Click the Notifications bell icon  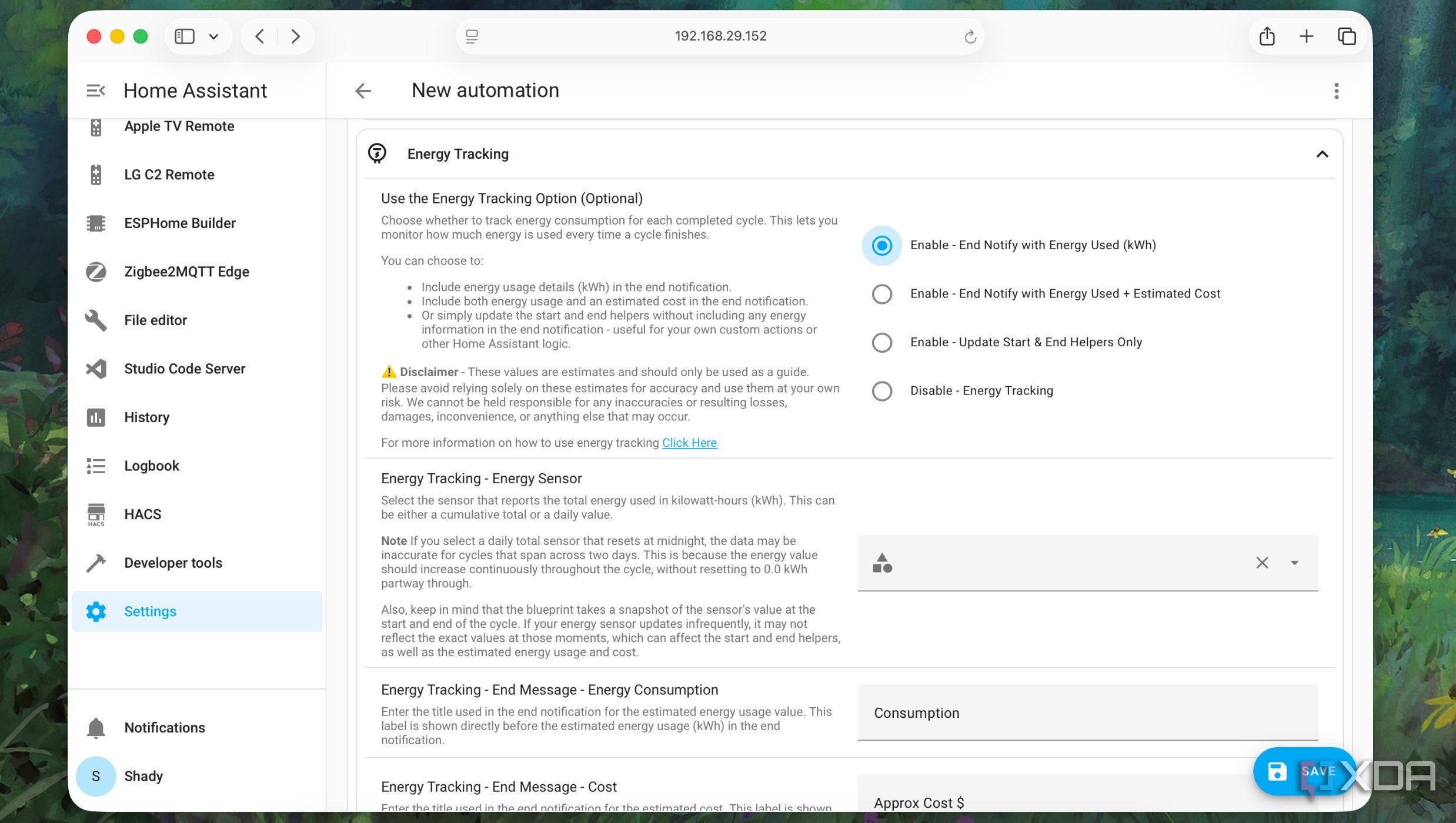pos(96,728)
